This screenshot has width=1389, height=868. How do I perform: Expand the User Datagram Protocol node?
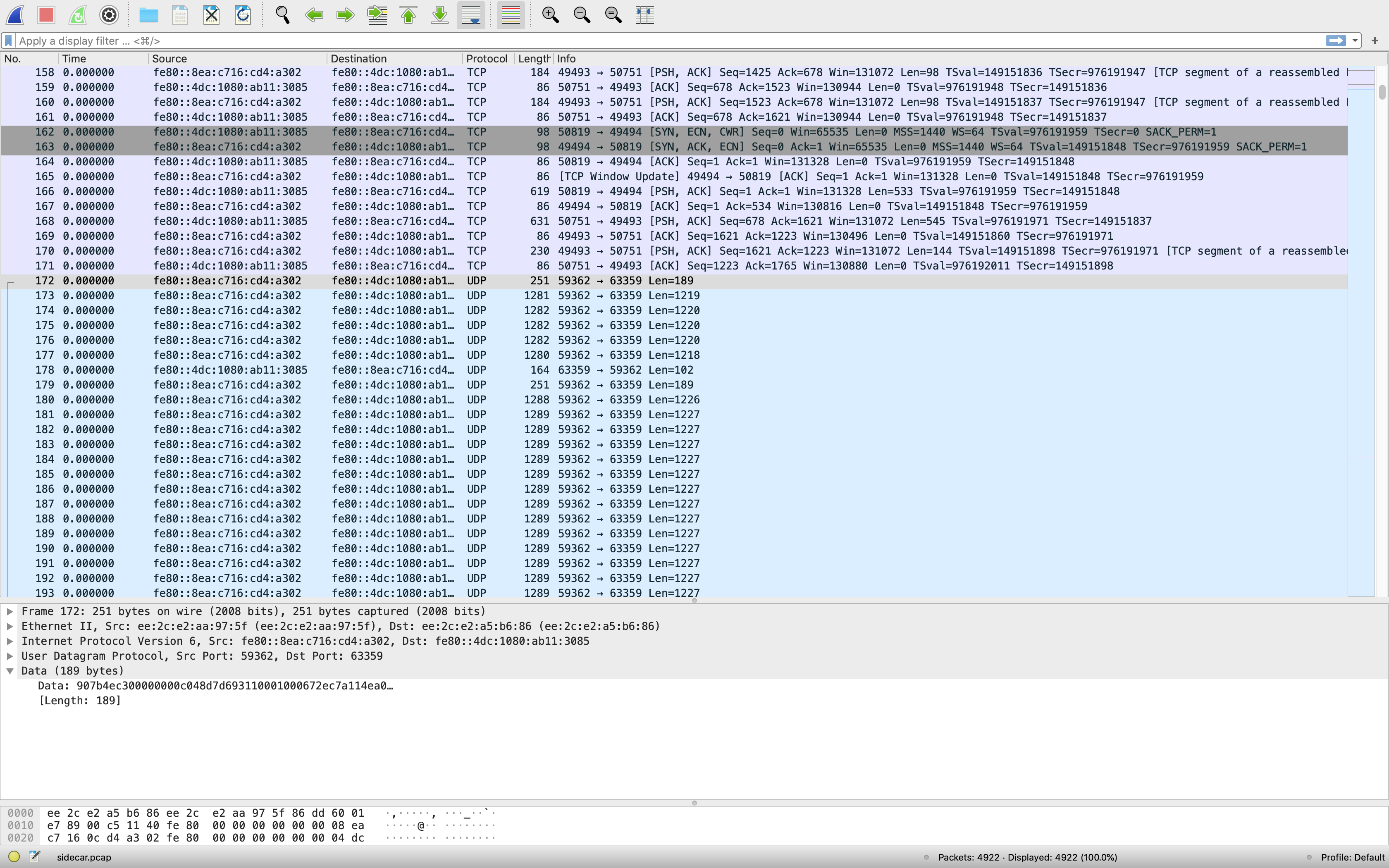point(10,656)
